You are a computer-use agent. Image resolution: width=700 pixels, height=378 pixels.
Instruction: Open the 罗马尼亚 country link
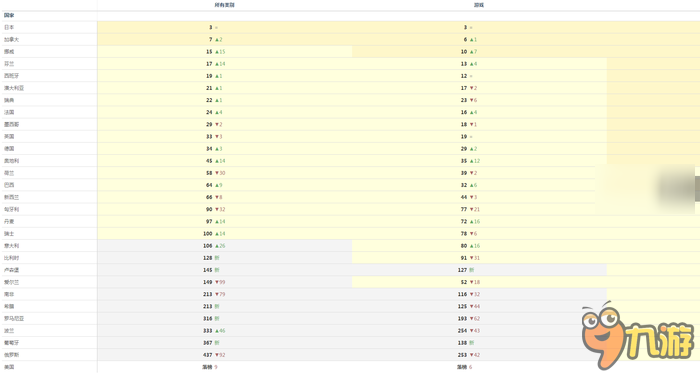14,319
